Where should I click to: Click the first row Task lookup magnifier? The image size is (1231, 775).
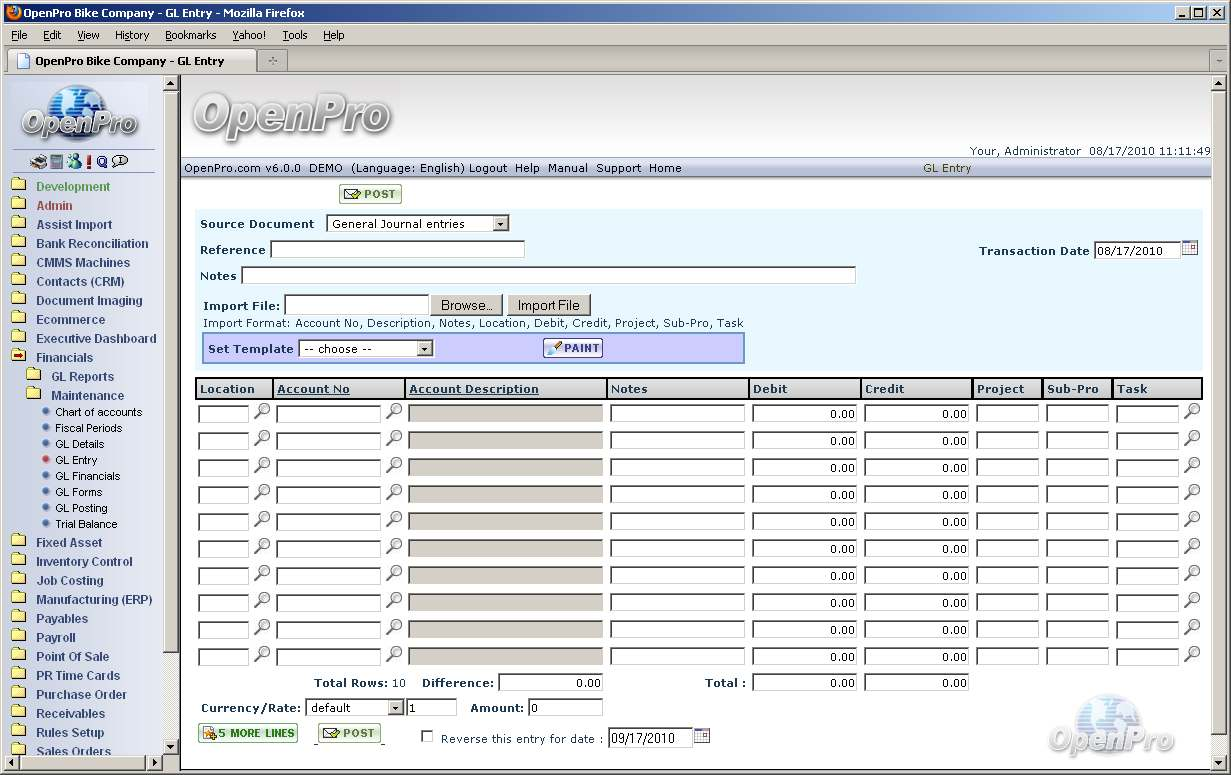[1192, 411]
